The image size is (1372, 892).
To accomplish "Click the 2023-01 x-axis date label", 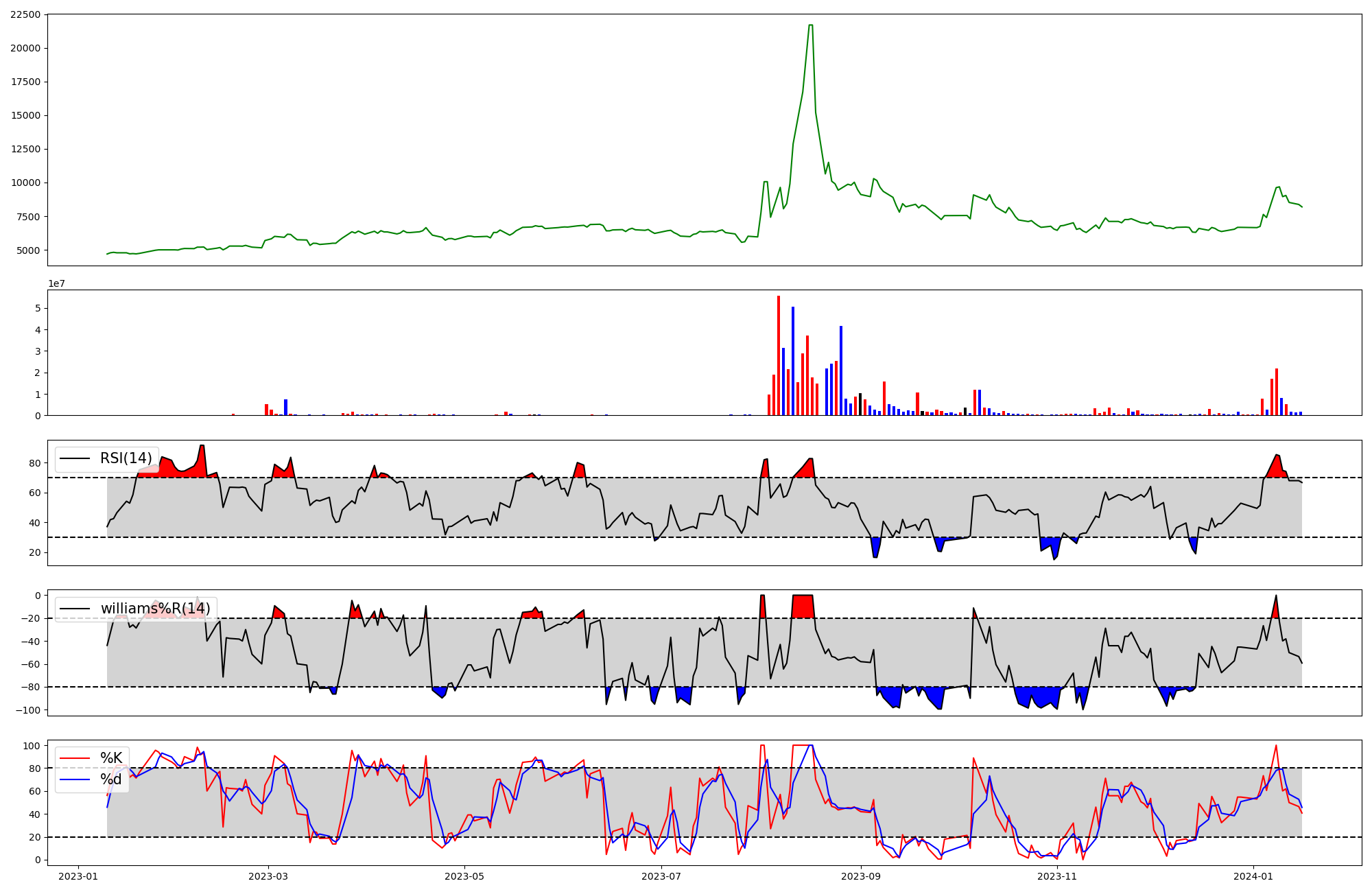I will pyautogui.click(x=78, y=876).
